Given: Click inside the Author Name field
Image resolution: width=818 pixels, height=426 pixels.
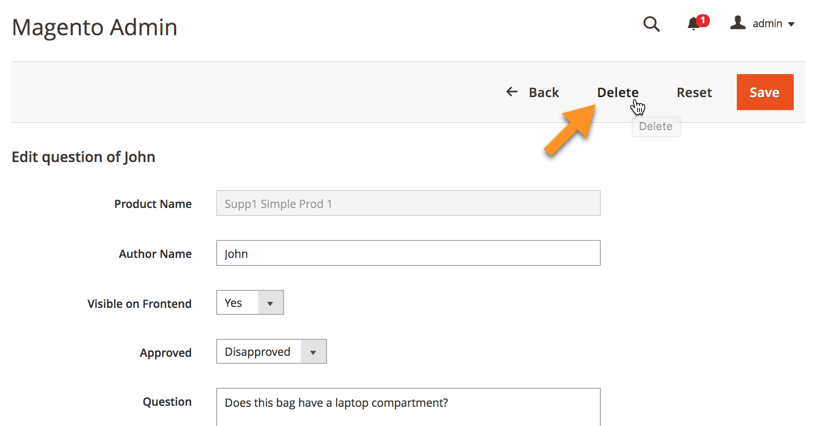Looking at the screenshot, I should [x=408, y=254].
